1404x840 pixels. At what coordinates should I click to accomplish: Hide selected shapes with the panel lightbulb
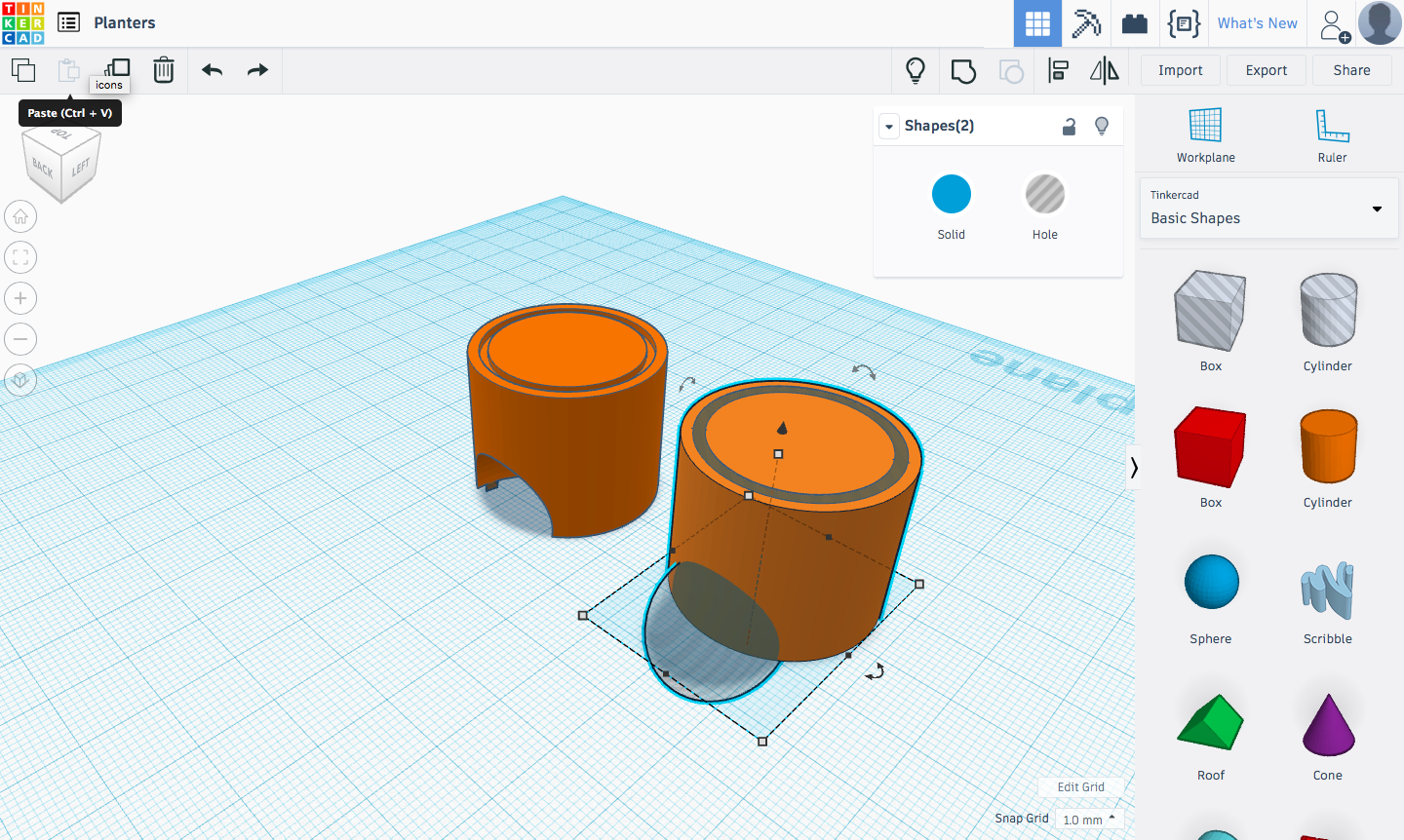(1102, 126)
